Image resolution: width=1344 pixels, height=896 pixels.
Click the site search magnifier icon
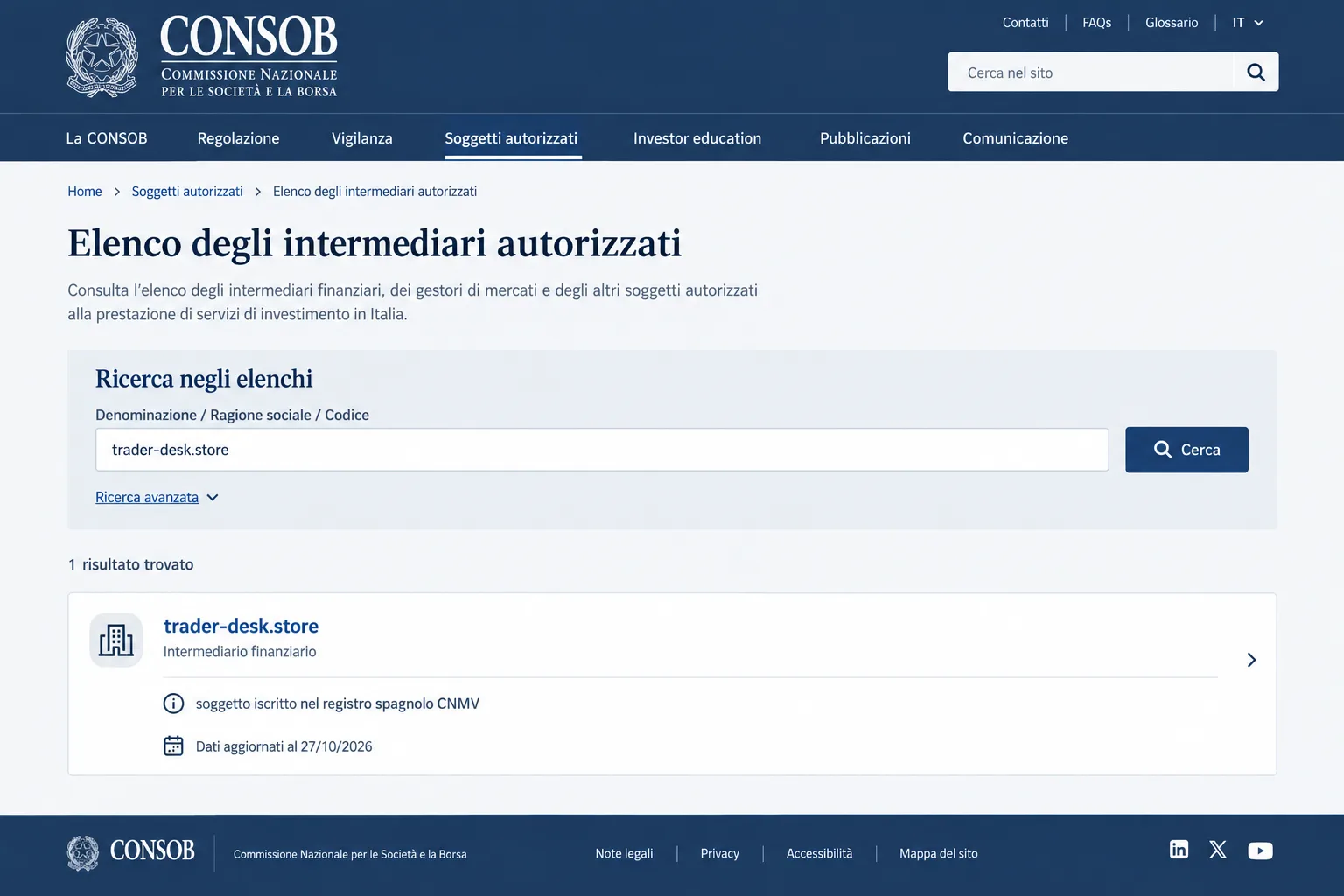point(1256,73)
